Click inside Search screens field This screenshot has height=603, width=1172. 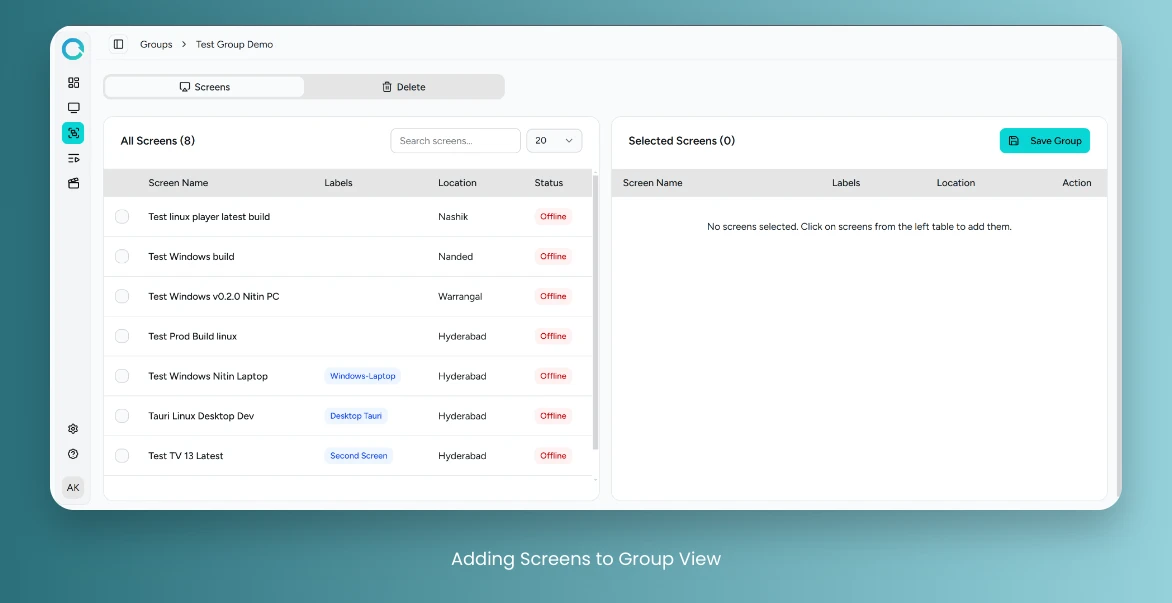(455, 140)
